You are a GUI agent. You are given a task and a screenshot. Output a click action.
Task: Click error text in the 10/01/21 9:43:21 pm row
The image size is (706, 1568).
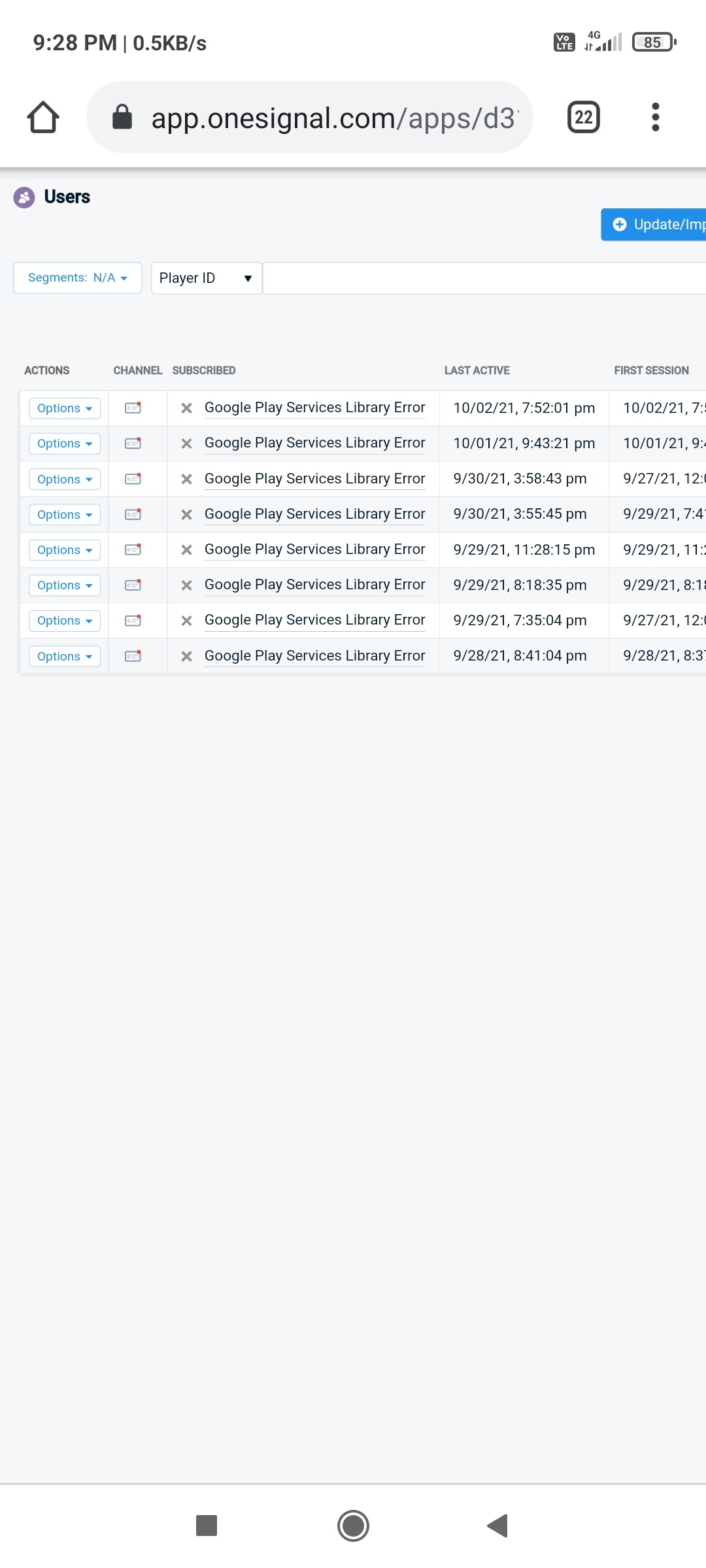(315, 443)
